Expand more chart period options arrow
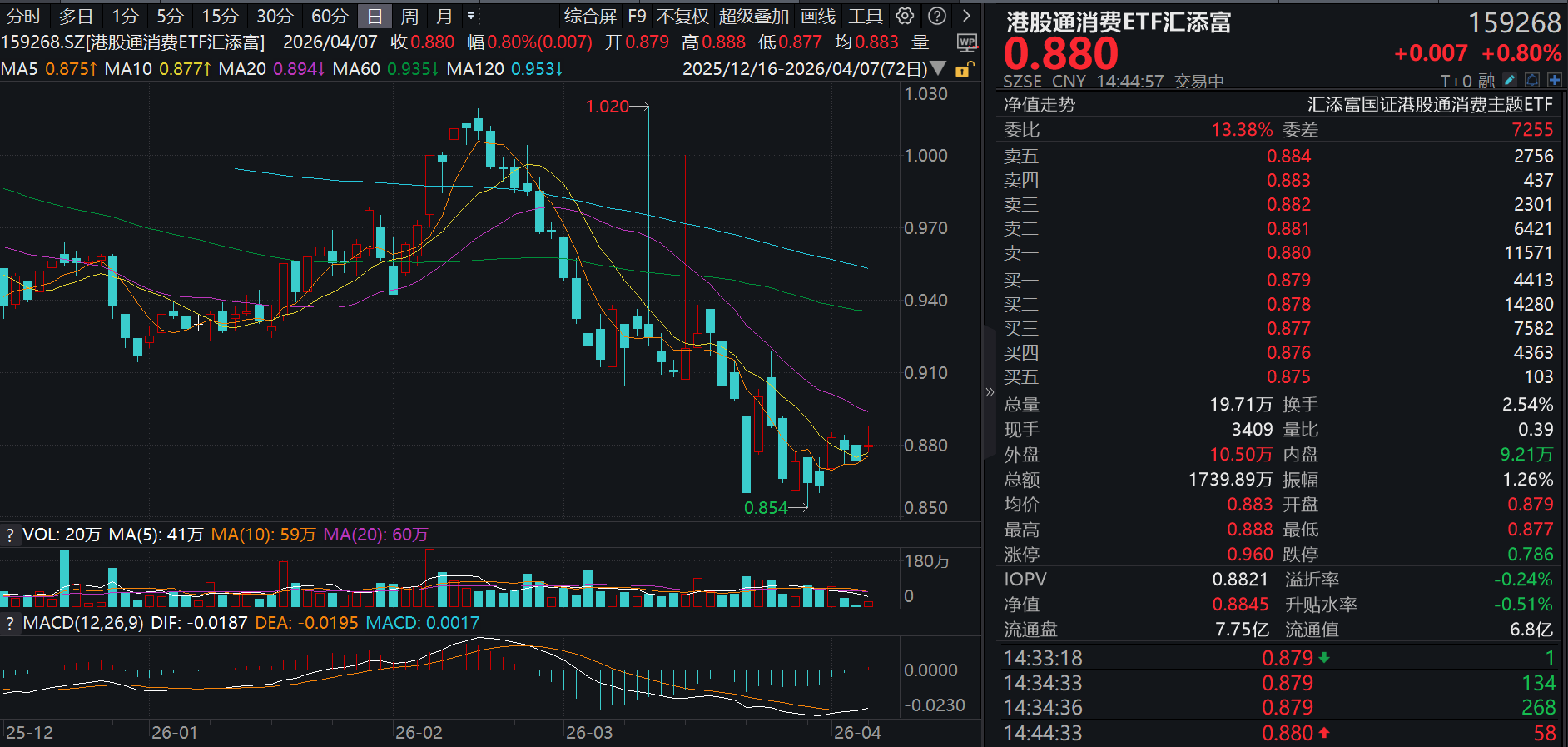This screenshot has height=747, width=1568. 471,16
